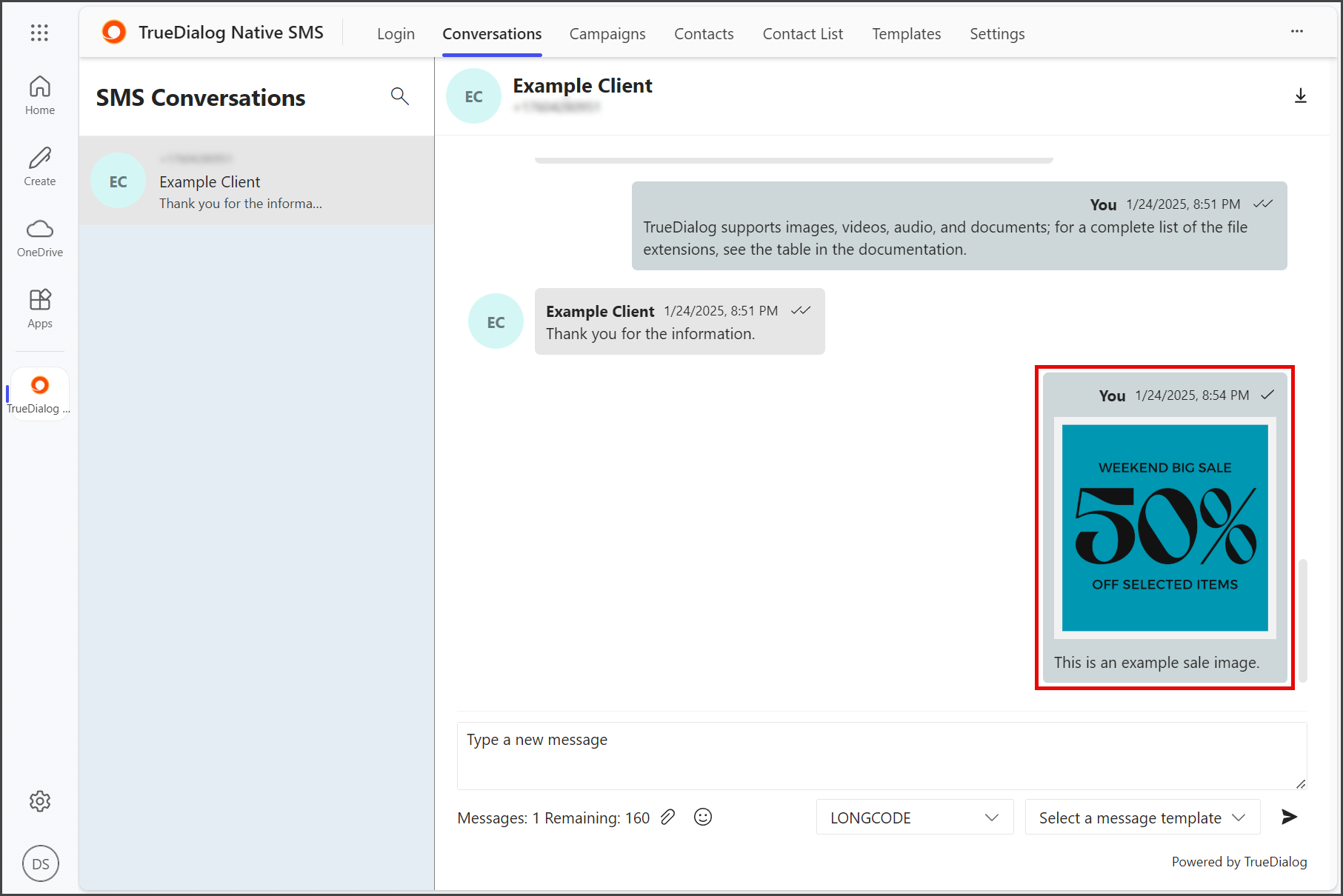Open the more options ellipsis menu
This screenshot has width=1343, height=896.
pos(1297,31)
